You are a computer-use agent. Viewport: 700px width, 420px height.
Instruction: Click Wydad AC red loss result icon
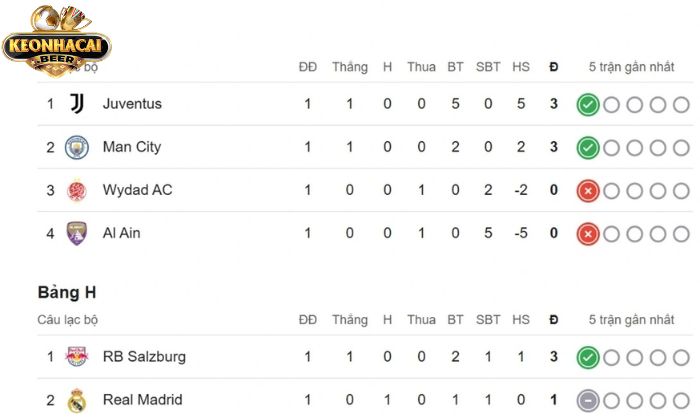pyautogui.click(x=588, y=191)
